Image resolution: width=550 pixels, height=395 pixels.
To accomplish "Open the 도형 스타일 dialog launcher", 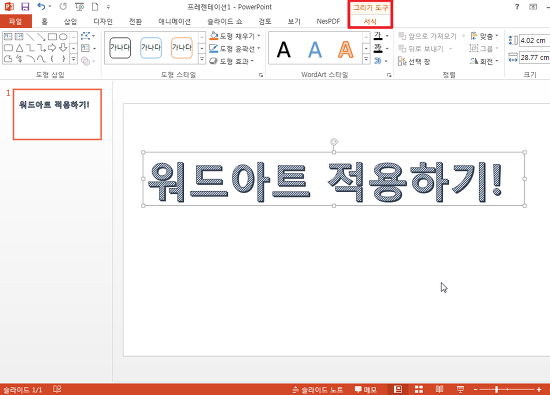I will pos(261,75).
